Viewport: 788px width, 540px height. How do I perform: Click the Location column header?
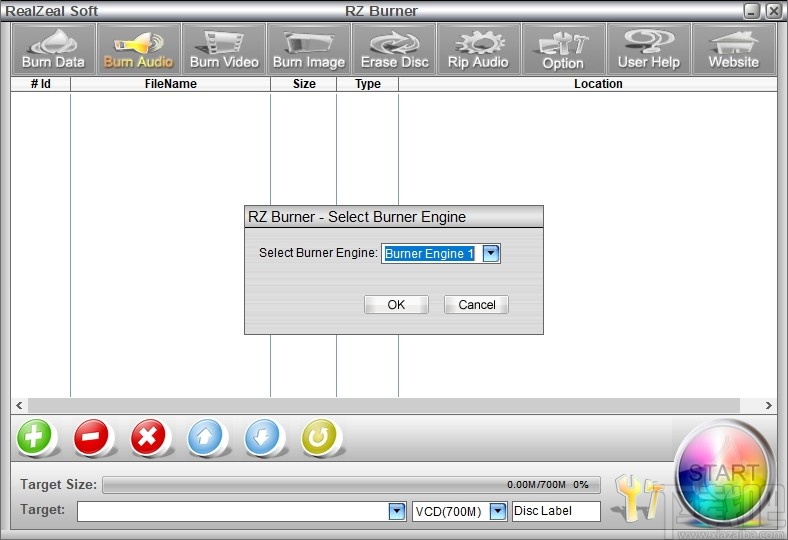pos(598,84)
